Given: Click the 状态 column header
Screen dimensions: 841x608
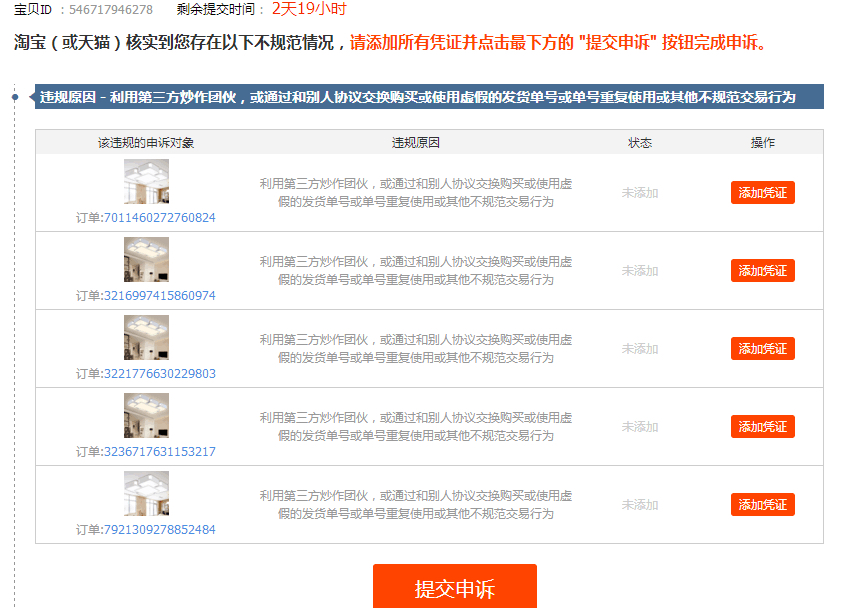Looking at the screenshot, I should click(640, 143).
